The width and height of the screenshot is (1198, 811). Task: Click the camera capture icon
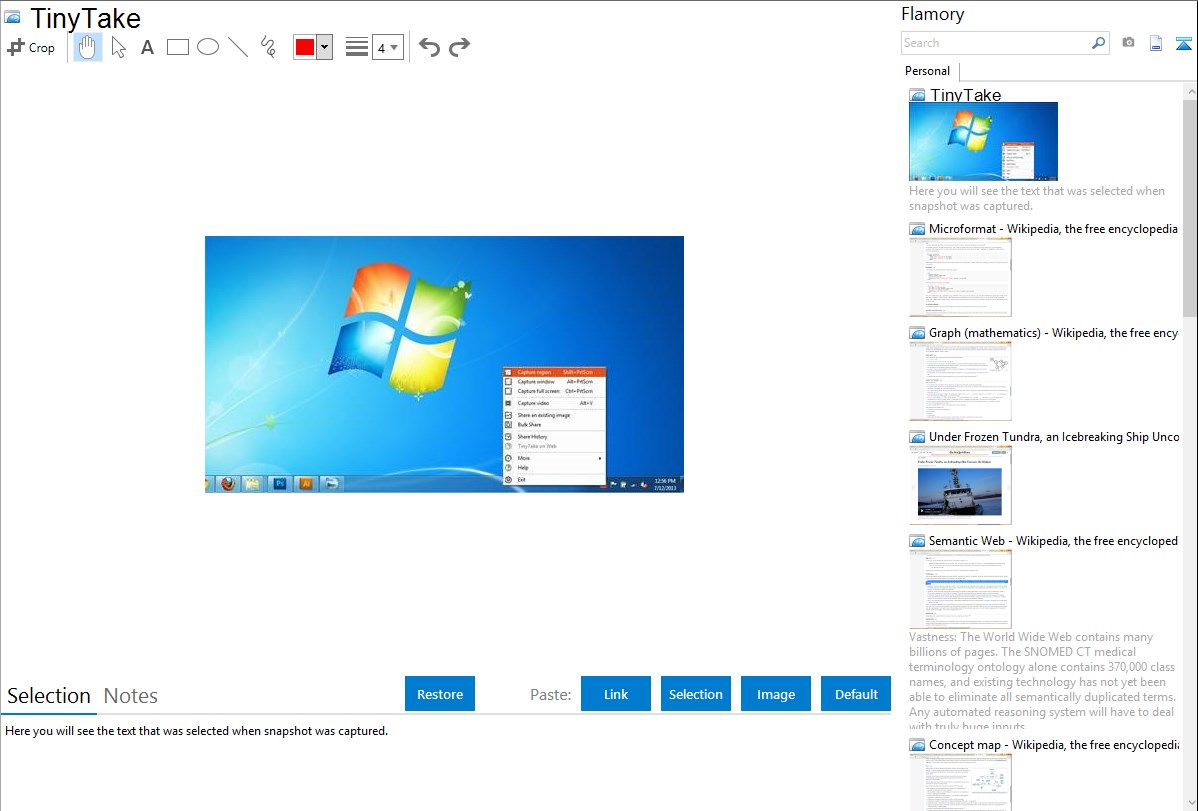point(1128,43)
